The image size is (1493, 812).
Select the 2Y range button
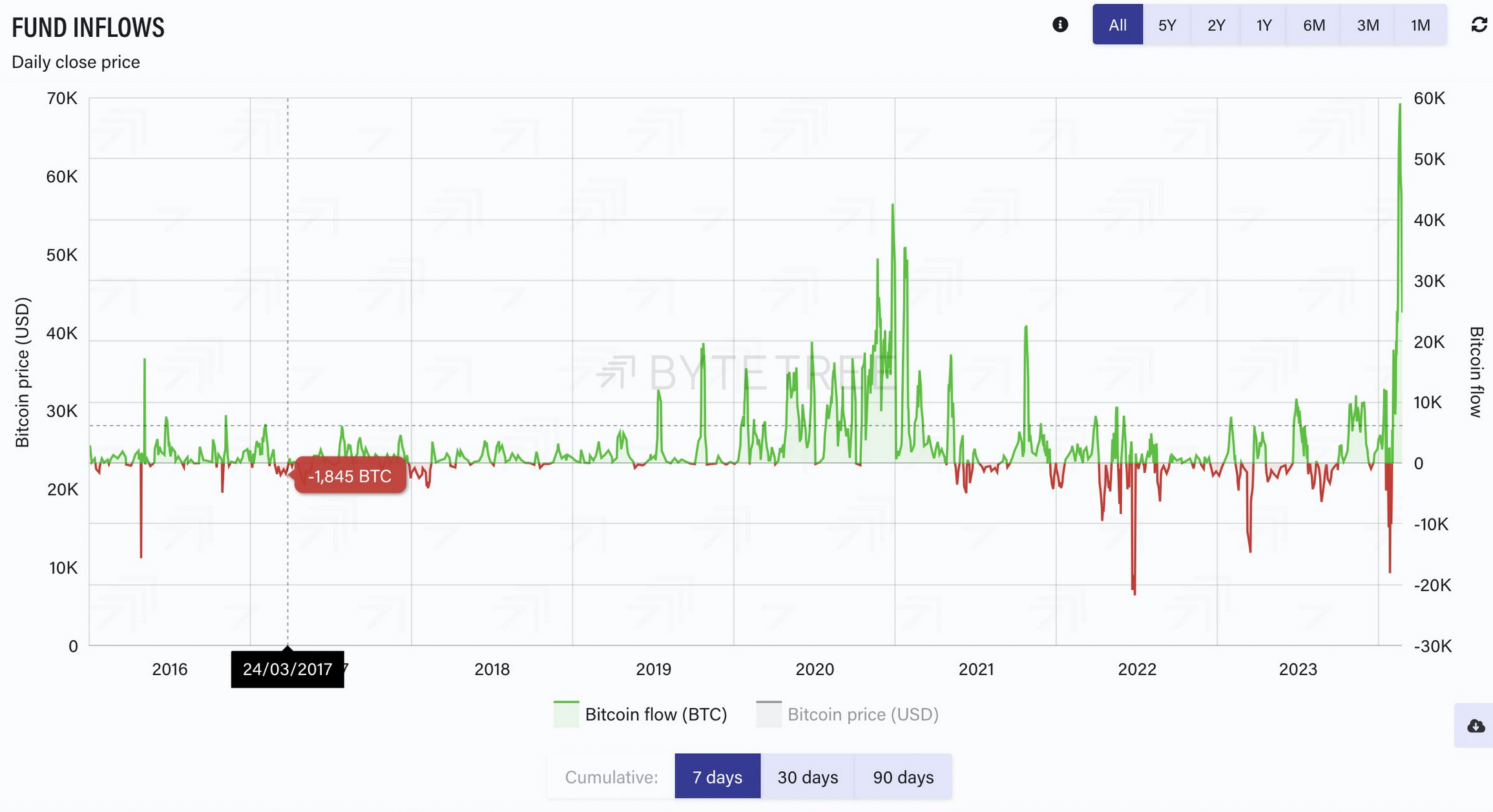pyautogui.click(x=1216, y=25)
